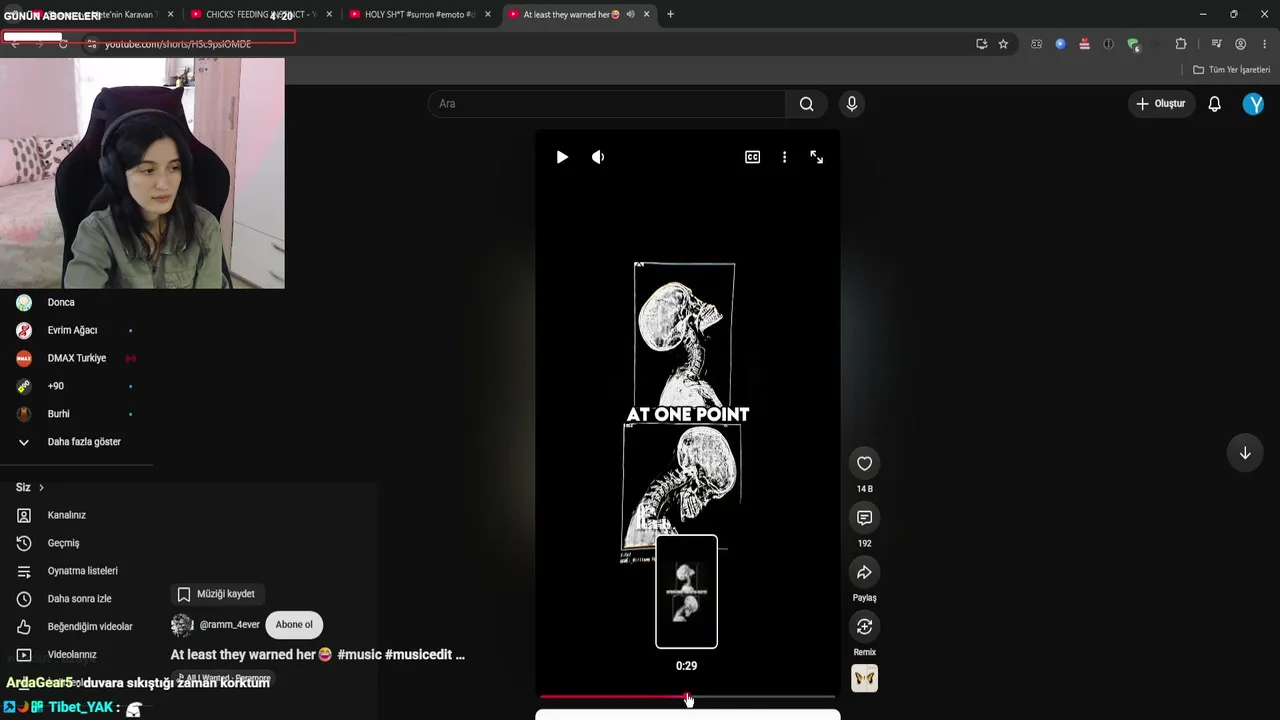Subscribe with the Abone ol button
The width and height of the screenshot is (1280, 720).
click(294, 625)
